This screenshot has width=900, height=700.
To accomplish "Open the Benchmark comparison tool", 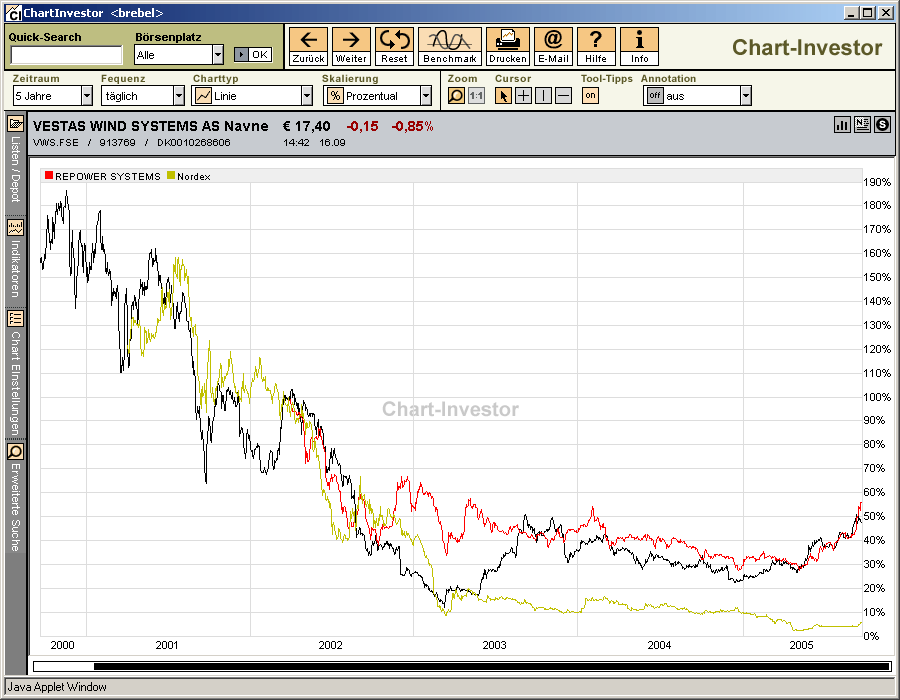I will [x=450, y=45].
